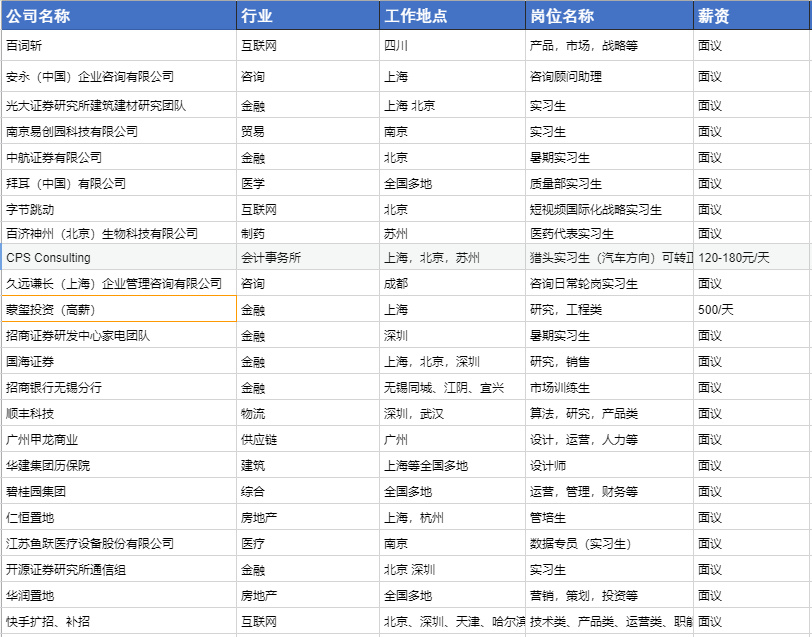Viewport: 812px width, 637px height.
Task: Click the cell CPS Consulting
Action: coord(119,257)
